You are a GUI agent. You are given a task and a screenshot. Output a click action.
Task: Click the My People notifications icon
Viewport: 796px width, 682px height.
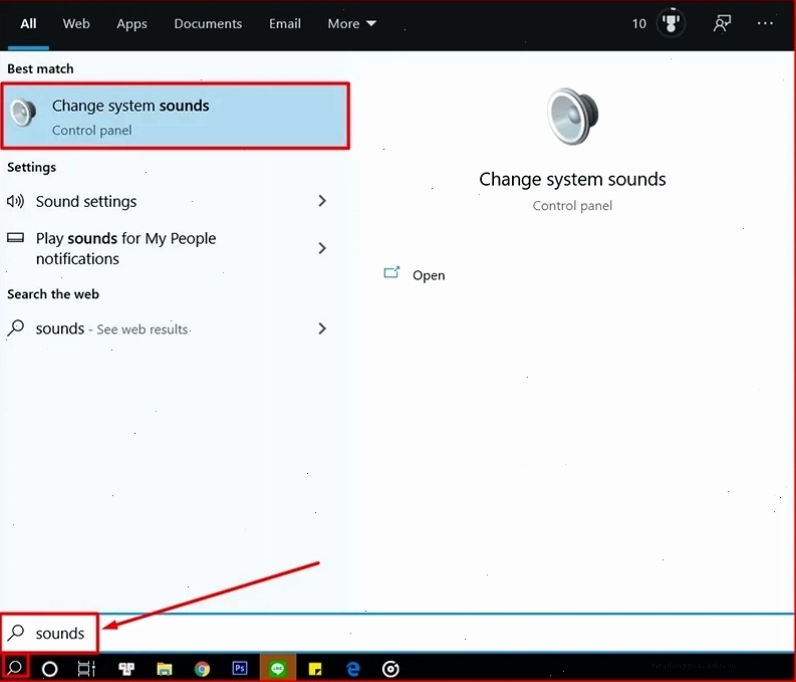(x=15, y=237)
